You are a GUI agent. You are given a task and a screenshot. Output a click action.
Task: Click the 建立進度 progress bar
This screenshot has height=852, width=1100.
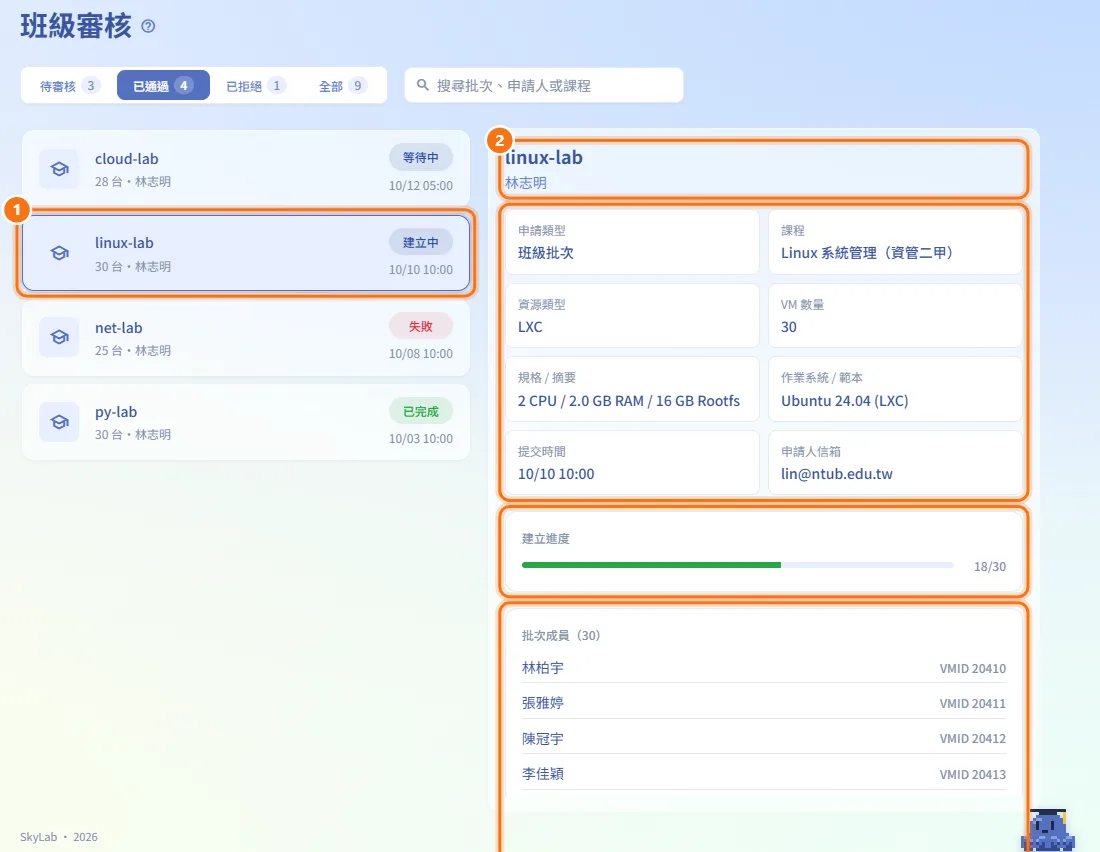pyautogui.click(x=737, y=565)
